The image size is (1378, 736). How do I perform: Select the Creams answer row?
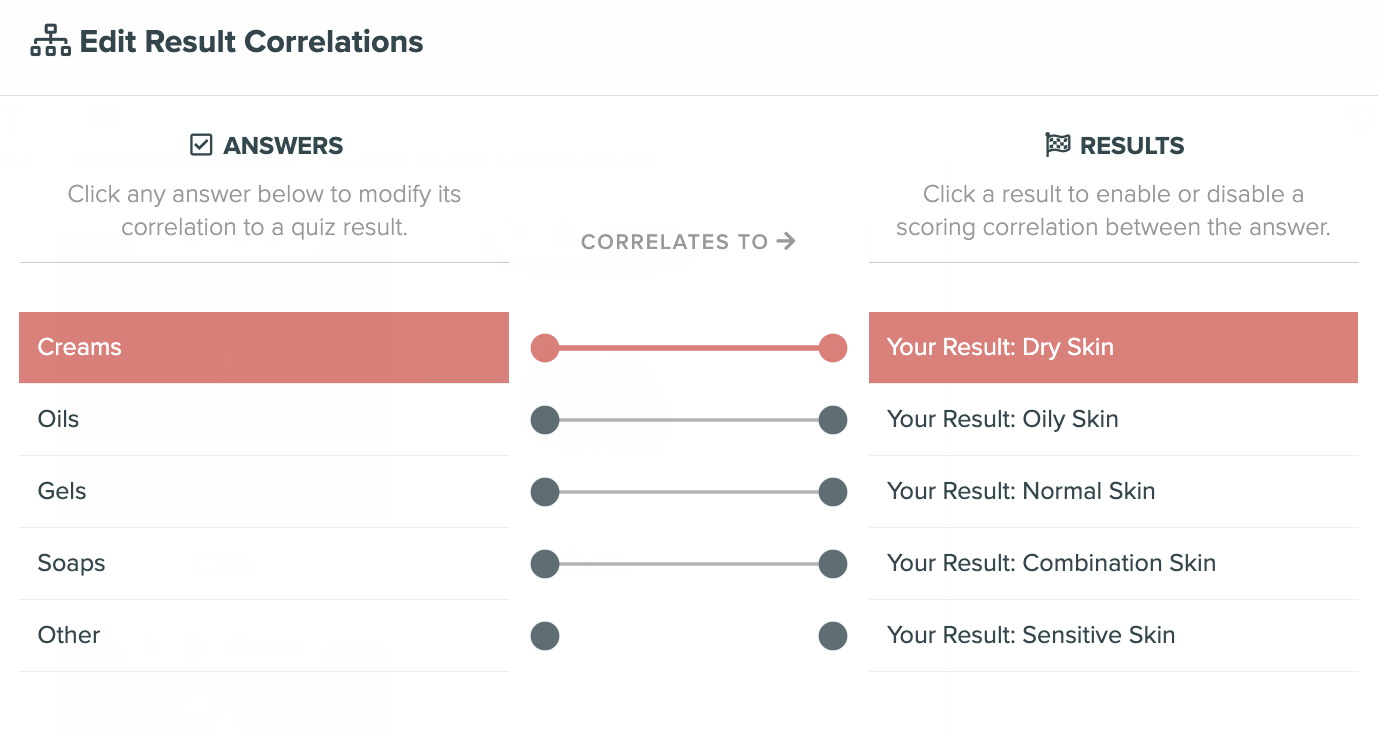point(263,348)
